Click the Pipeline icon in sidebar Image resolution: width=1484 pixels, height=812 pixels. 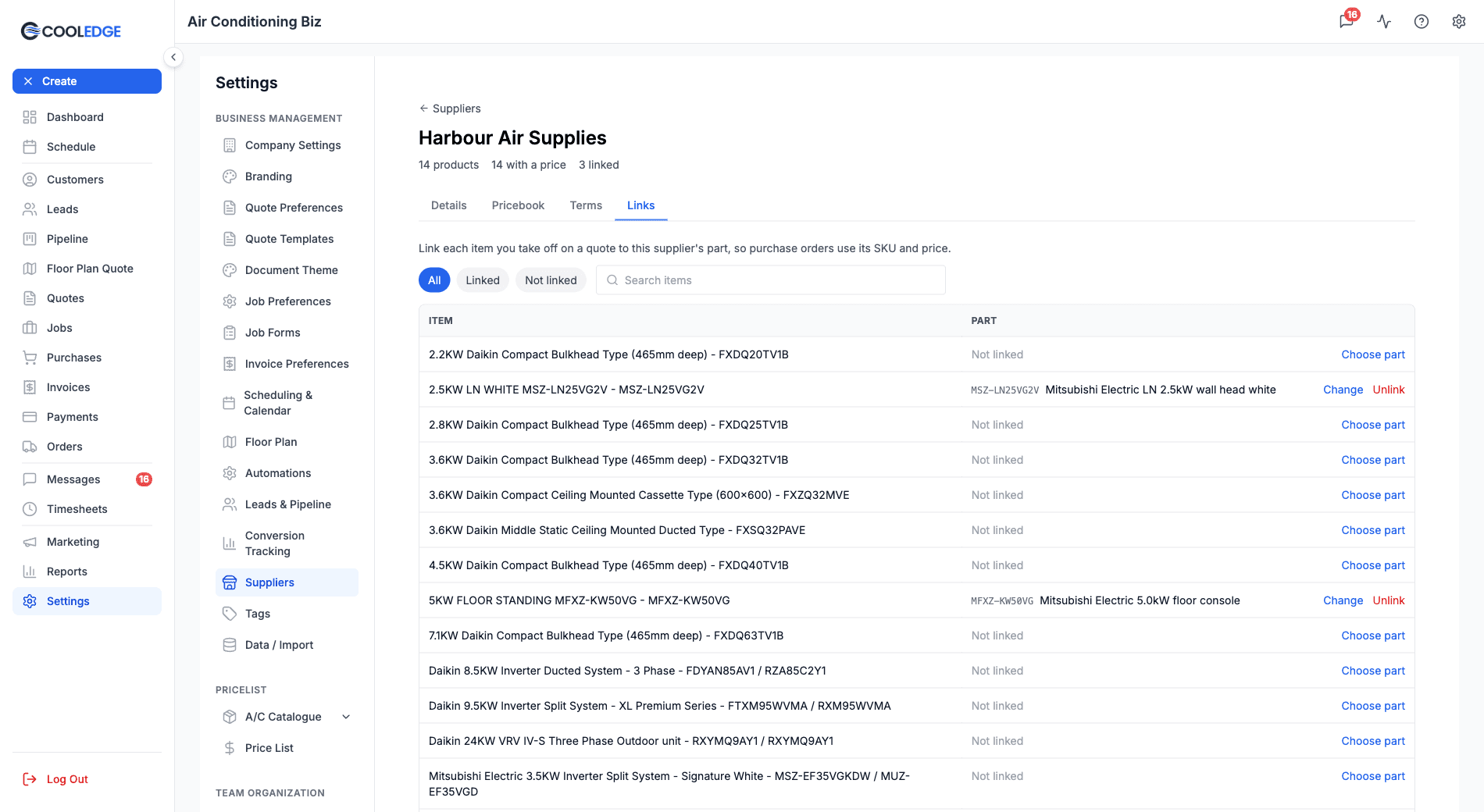click(30, 239)
